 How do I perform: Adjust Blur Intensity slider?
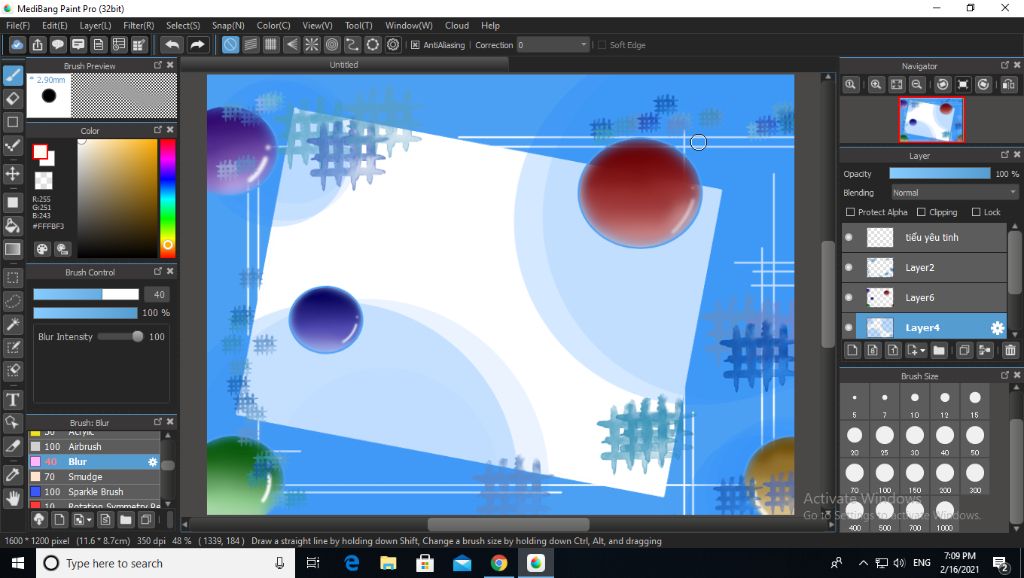click(x=121, y=336)
